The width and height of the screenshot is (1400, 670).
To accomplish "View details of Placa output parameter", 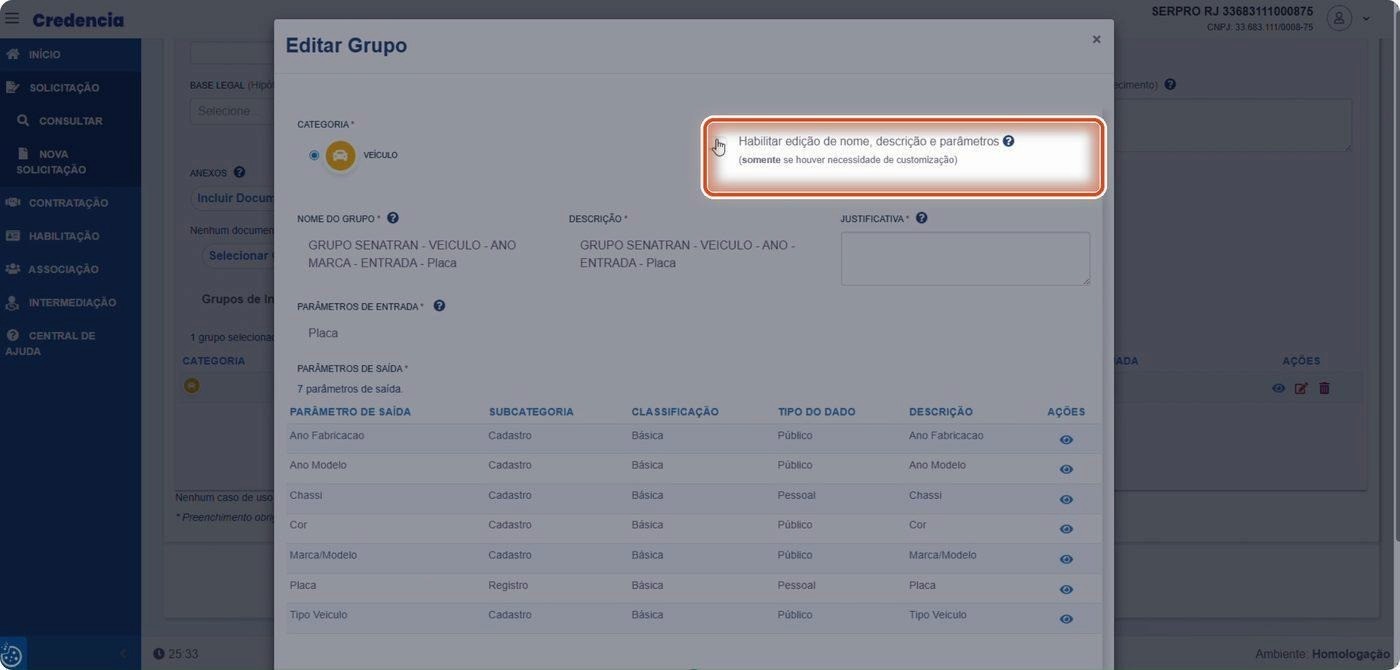I will tap(1066, 589).
